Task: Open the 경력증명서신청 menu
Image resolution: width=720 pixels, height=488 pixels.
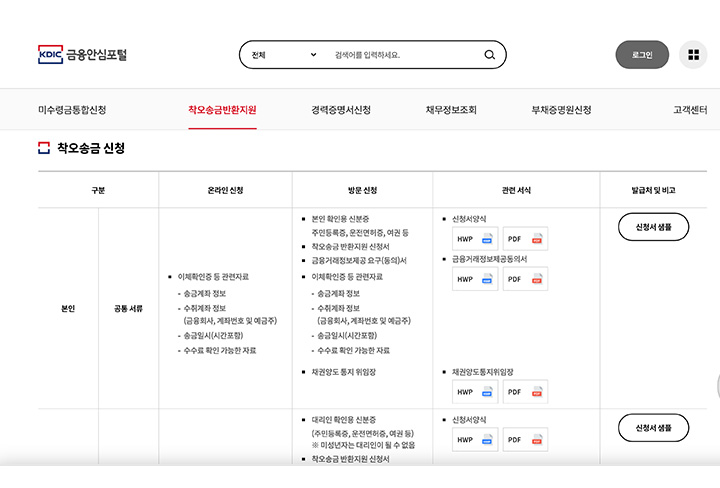Action: point(341,110)
